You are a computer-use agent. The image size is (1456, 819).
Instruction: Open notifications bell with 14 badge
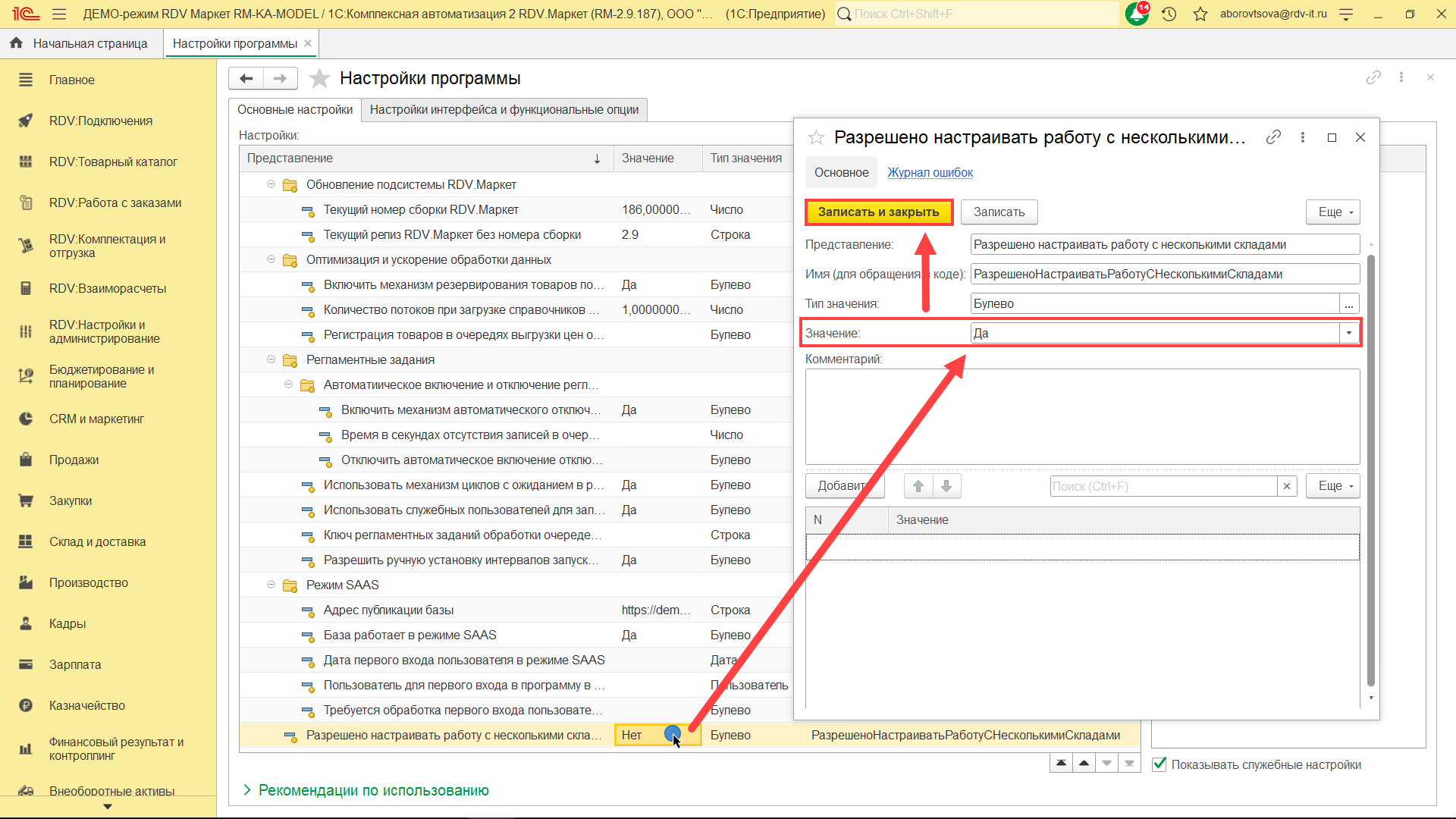[1137, 14]
